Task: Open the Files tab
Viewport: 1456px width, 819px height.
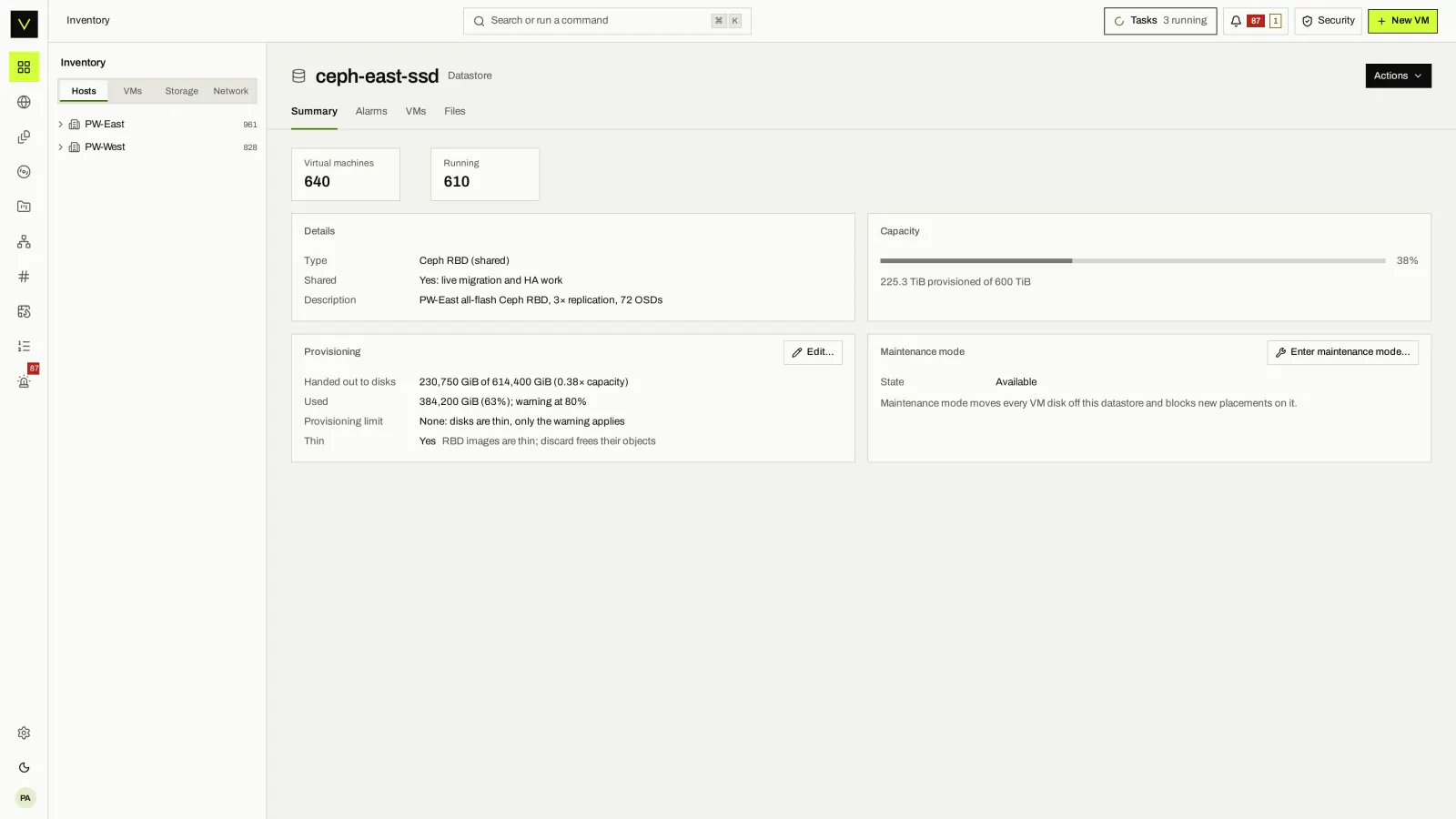Action: pos(455,112)
